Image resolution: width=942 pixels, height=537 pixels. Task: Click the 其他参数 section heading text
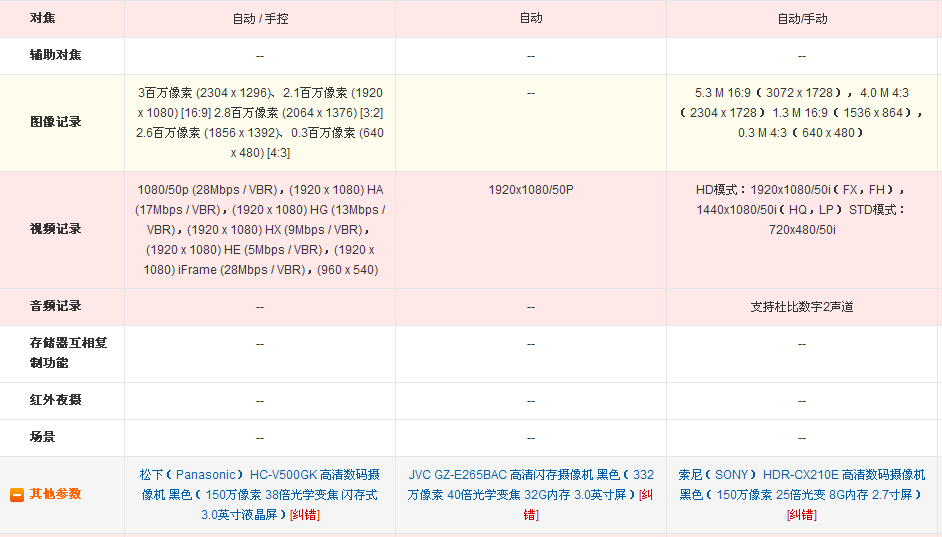click(55, 494)
